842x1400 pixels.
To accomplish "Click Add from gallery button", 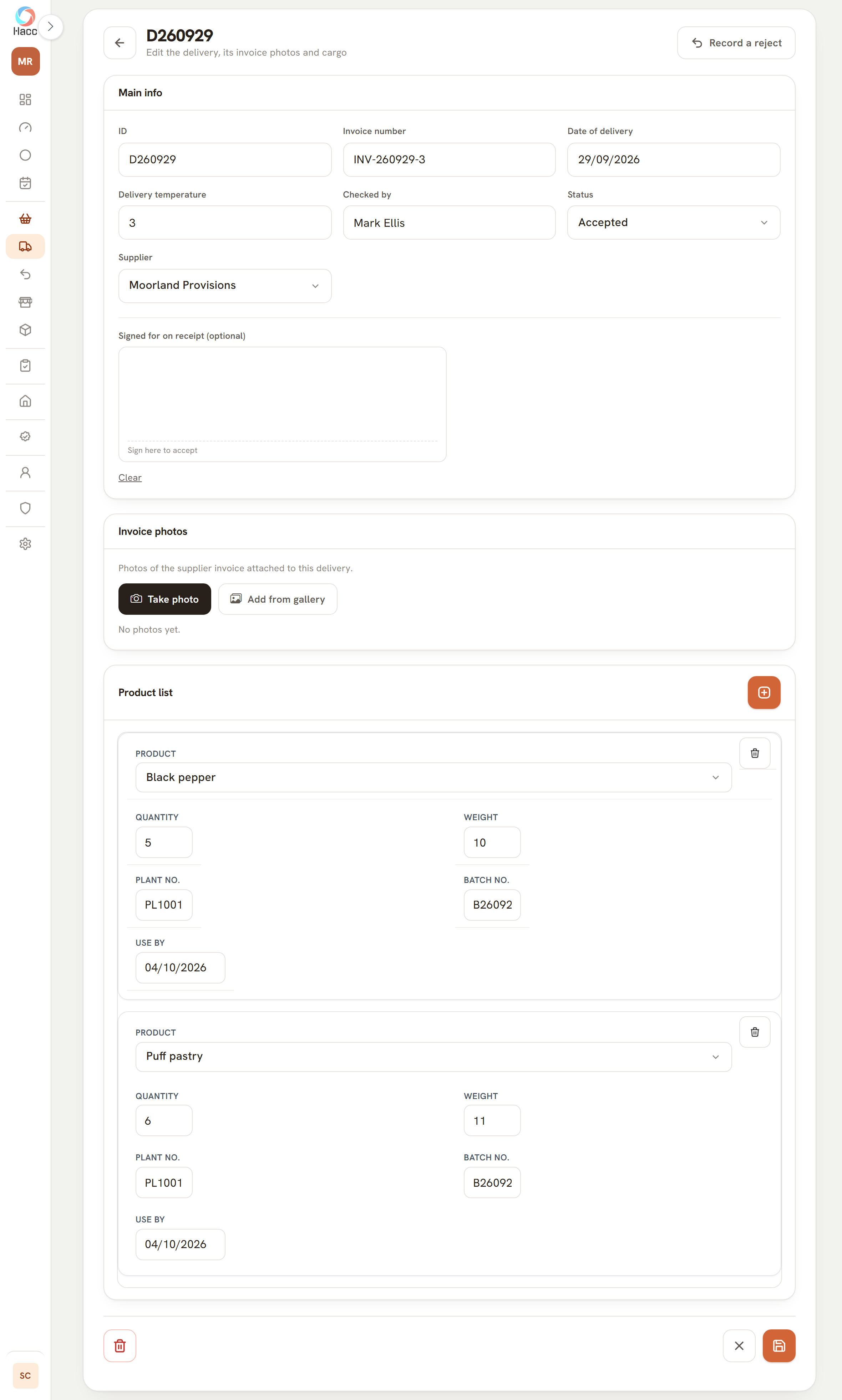I will point(278,599).
